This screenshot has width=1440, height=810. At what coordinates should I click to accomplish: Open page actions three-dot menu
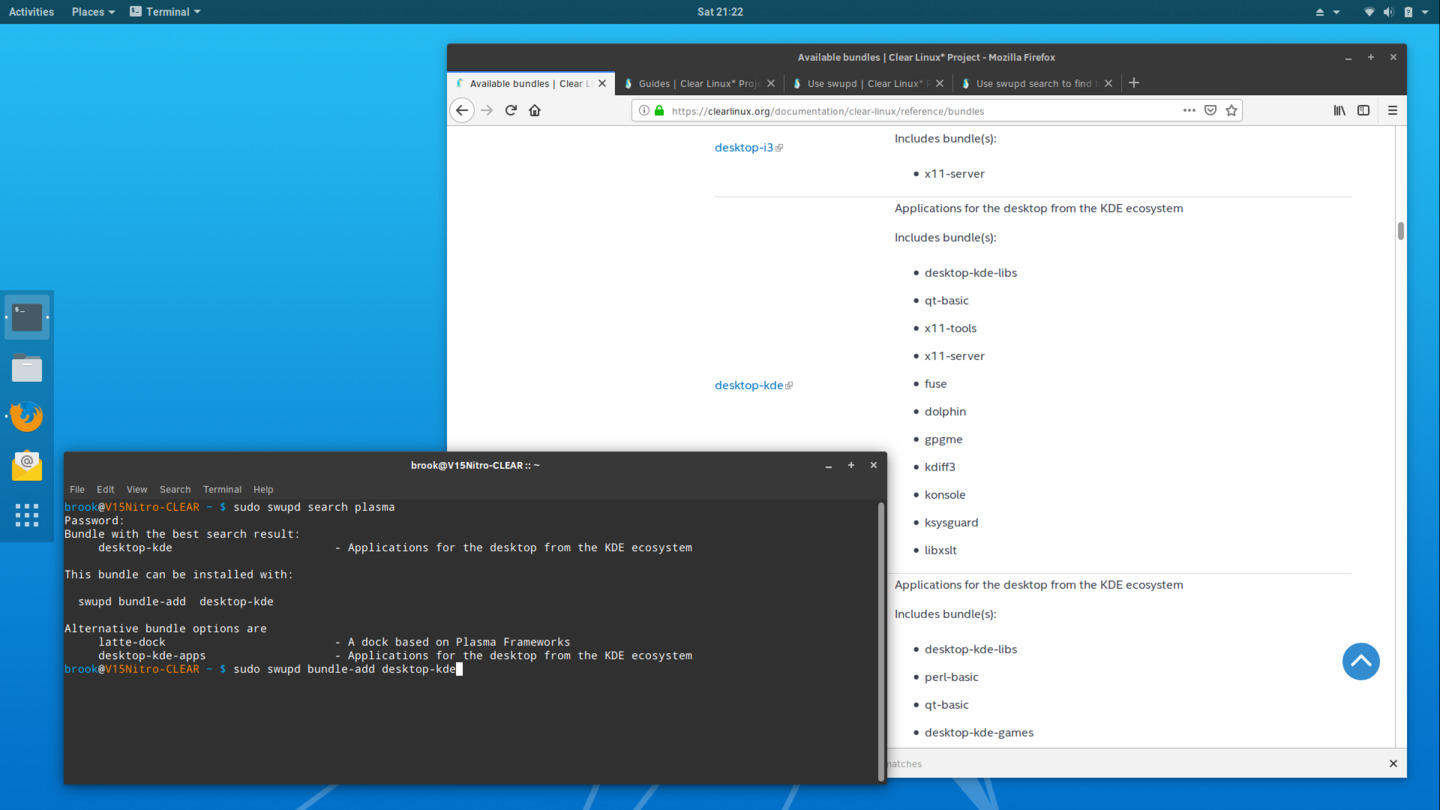pos(1189,111)
